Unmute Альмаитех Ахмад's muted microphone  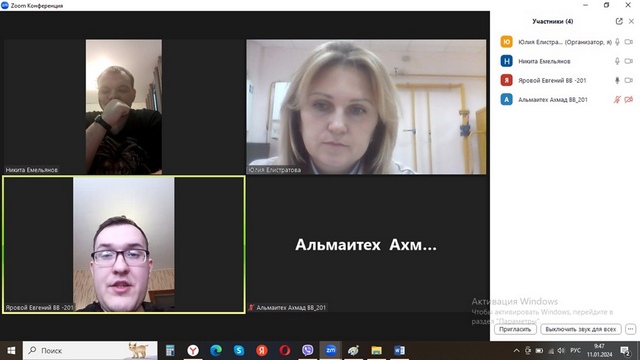tap(617, 100)
